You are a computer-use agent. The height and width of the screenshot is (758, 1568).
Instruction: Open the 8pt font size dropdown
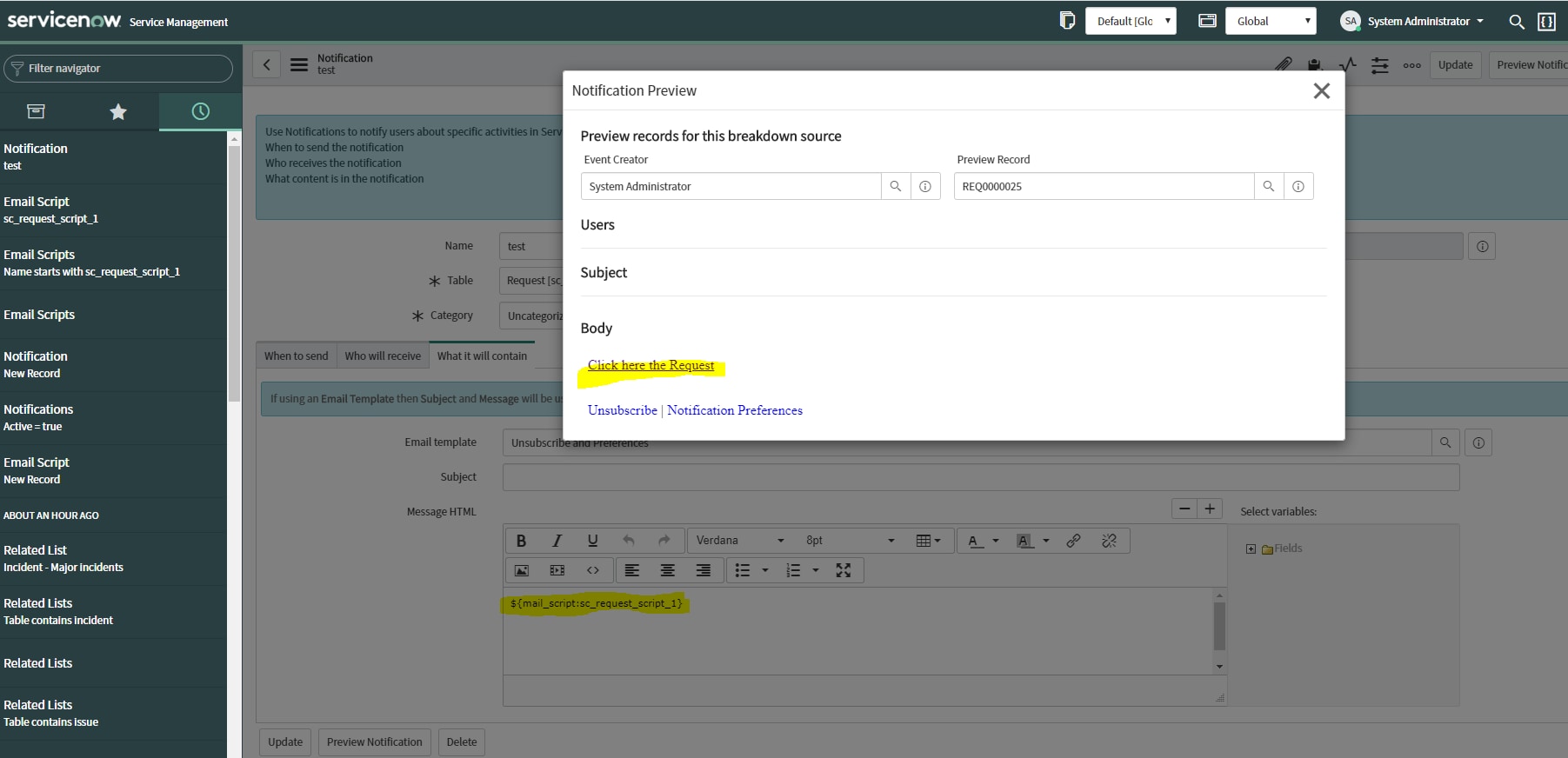tap(850, 541)
